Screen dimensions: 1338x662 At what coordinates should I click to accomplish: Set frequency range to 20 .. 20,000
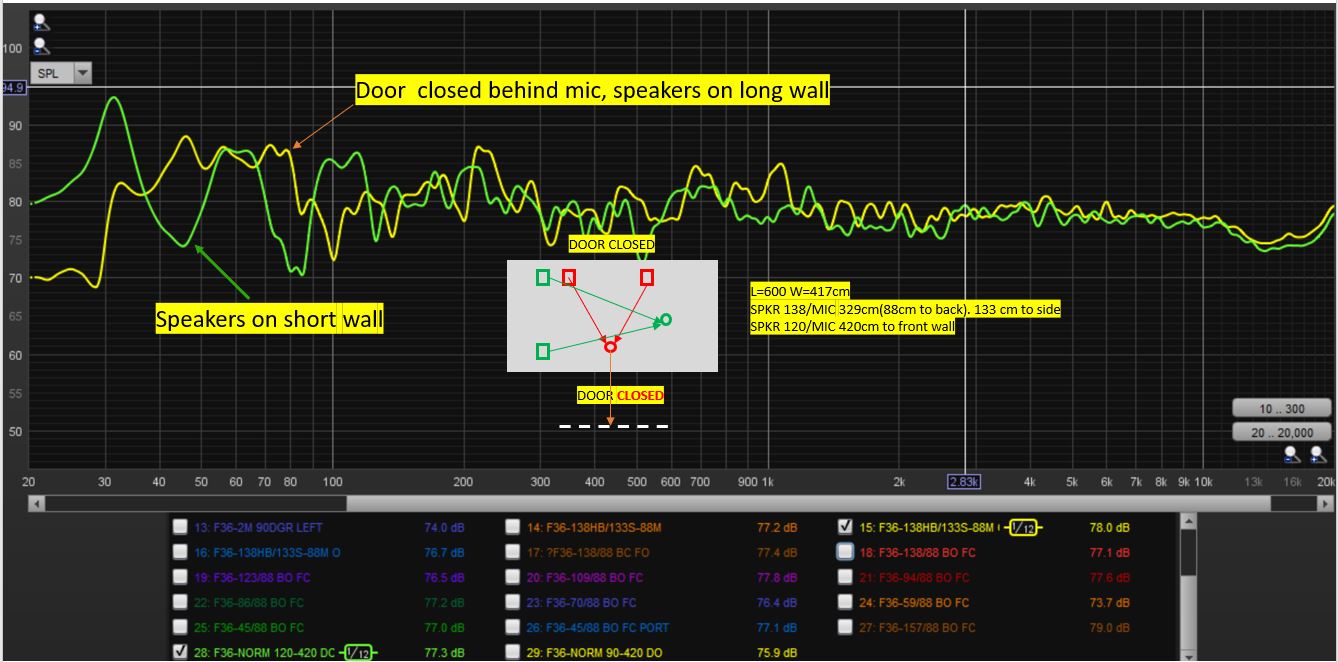pyautogui.click(x=1281, y=432)
